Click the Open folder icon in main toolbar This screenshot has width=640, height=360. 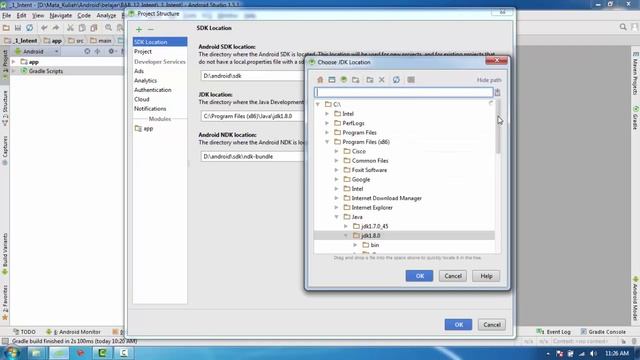point(6,28)
